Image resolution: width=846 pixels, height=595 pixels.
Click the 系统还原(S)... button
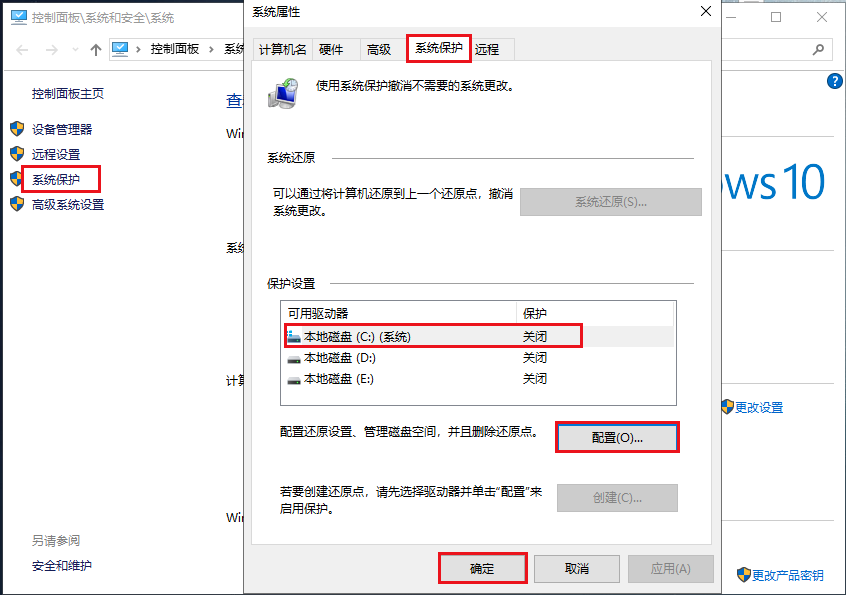tap(611, 202)
